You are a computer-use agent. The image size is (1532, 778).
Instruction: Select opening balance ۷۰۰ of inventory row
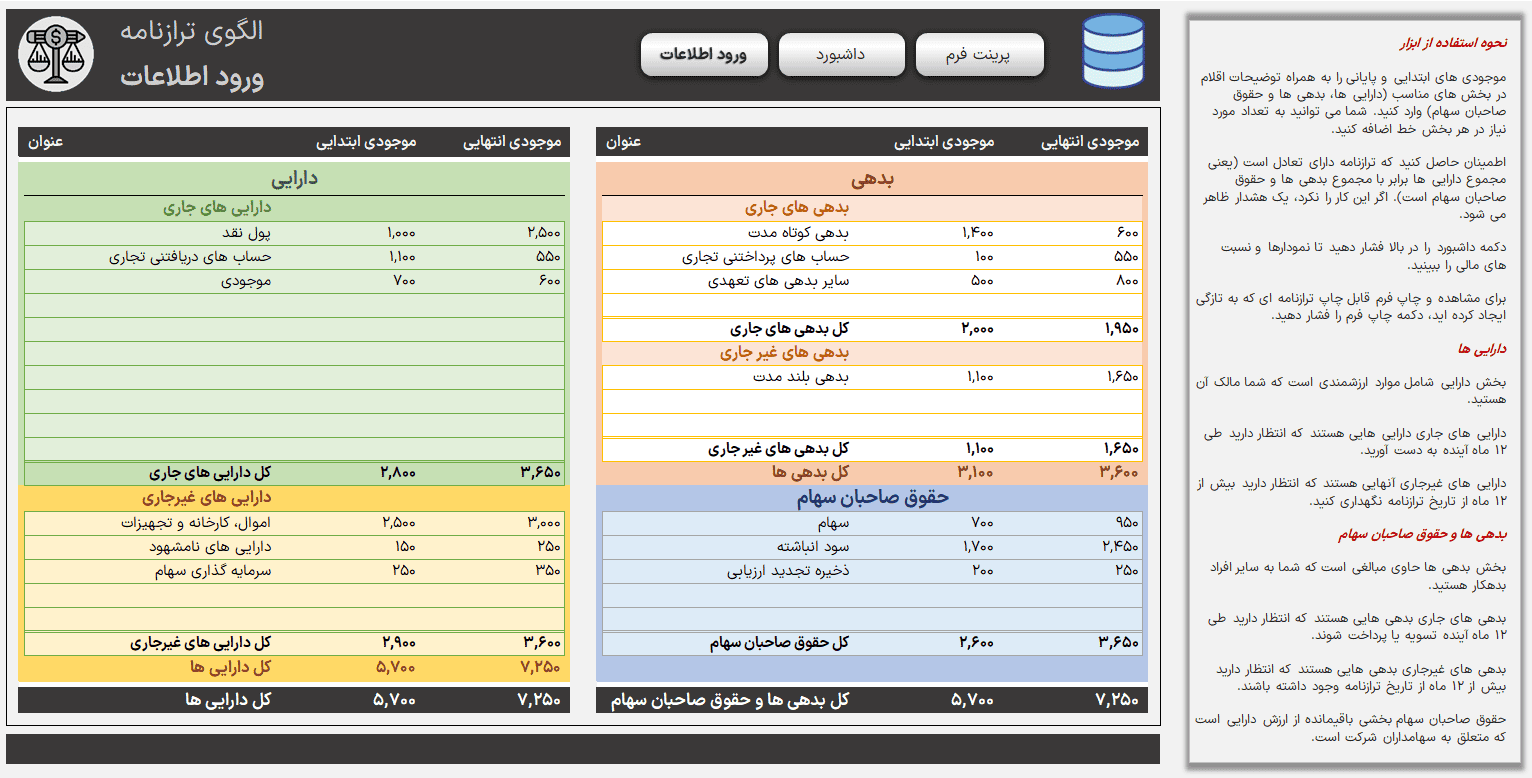coord(404,281)
